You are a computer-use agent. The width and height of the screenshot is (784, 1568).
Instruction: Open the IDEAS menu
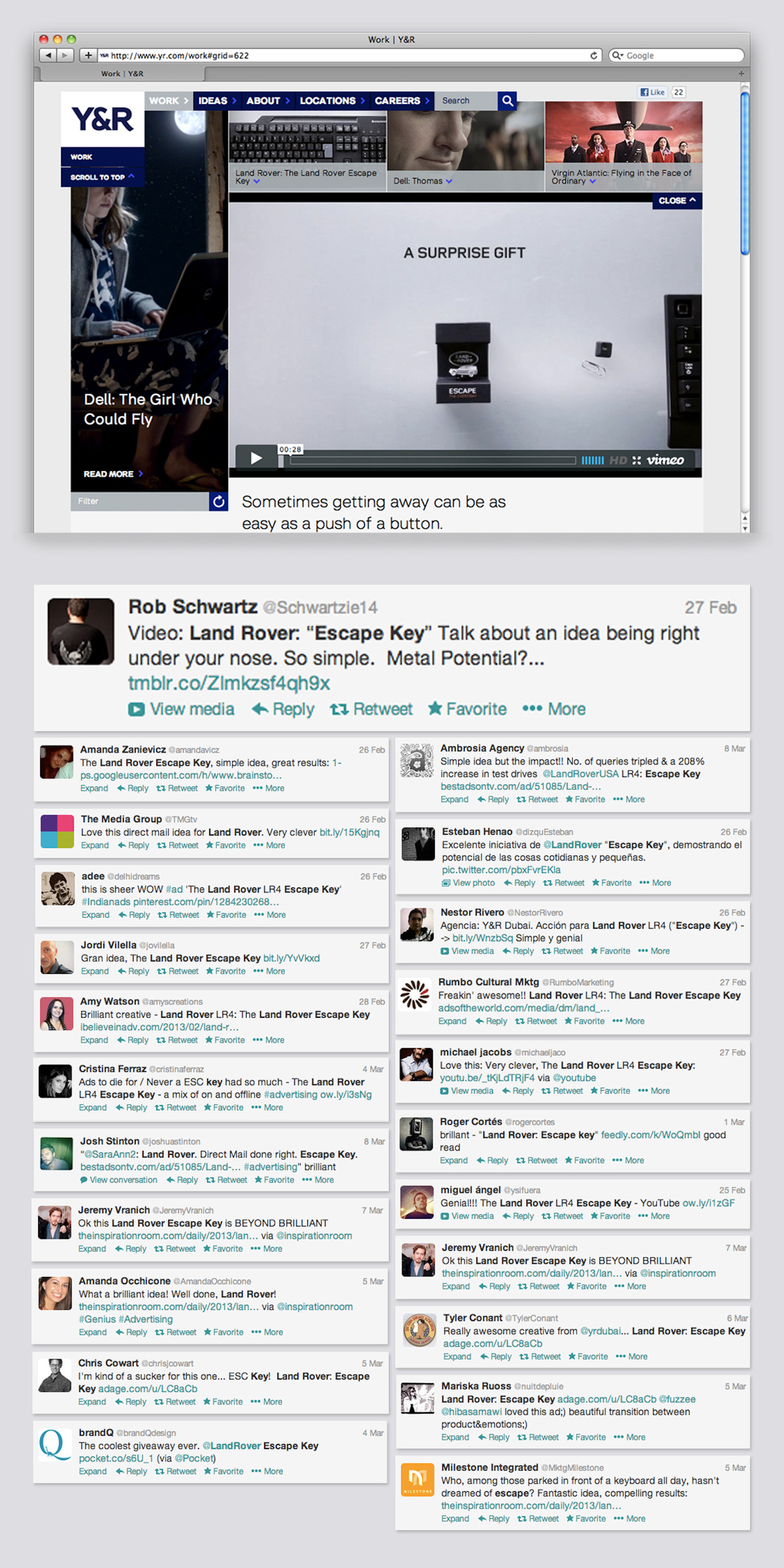point(217,100)
